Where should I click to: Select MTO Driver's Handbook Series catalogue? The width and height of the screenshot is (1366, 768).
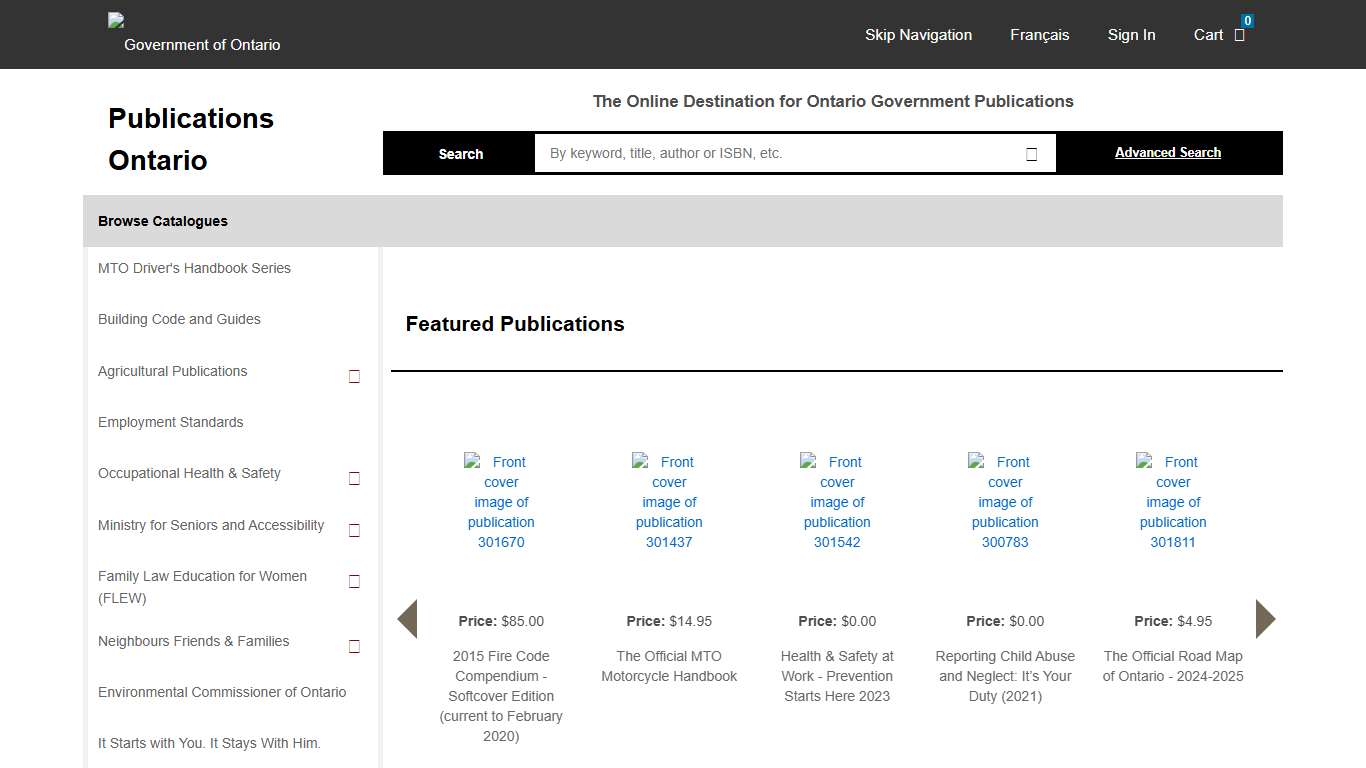[x=194, y=268]
